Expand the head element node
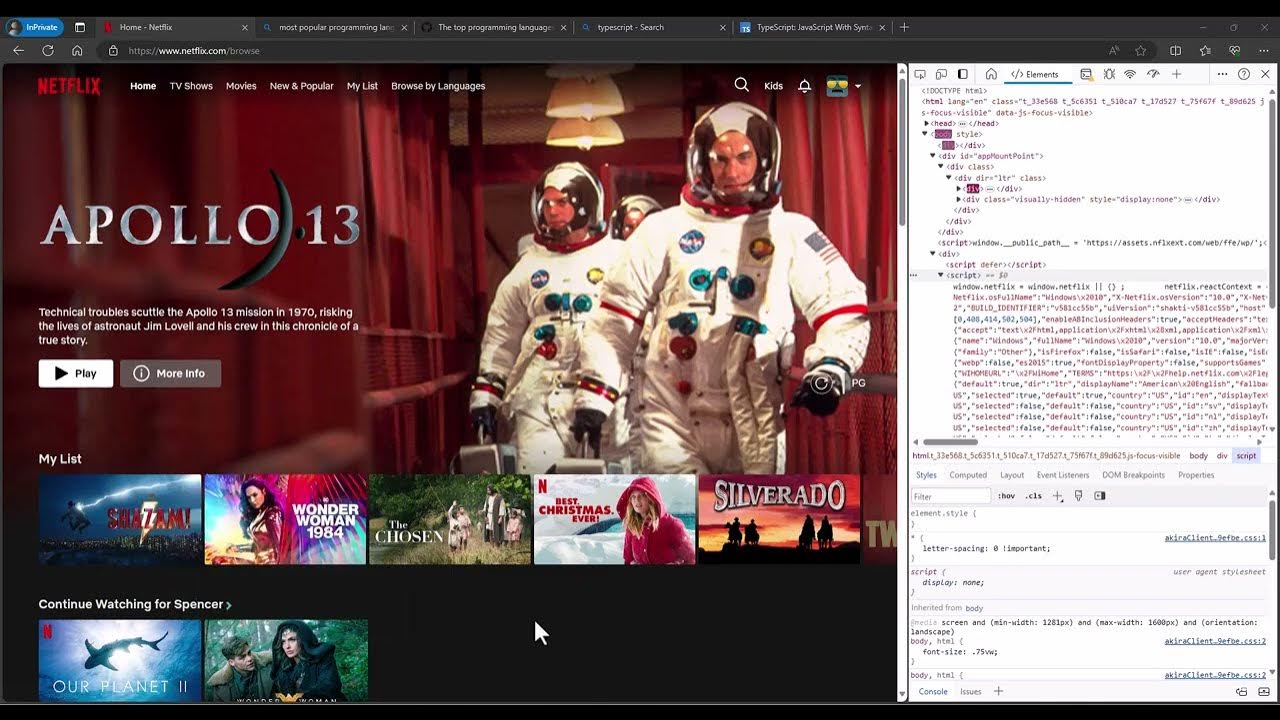The image size is (1280, 720). pos(927,123)
